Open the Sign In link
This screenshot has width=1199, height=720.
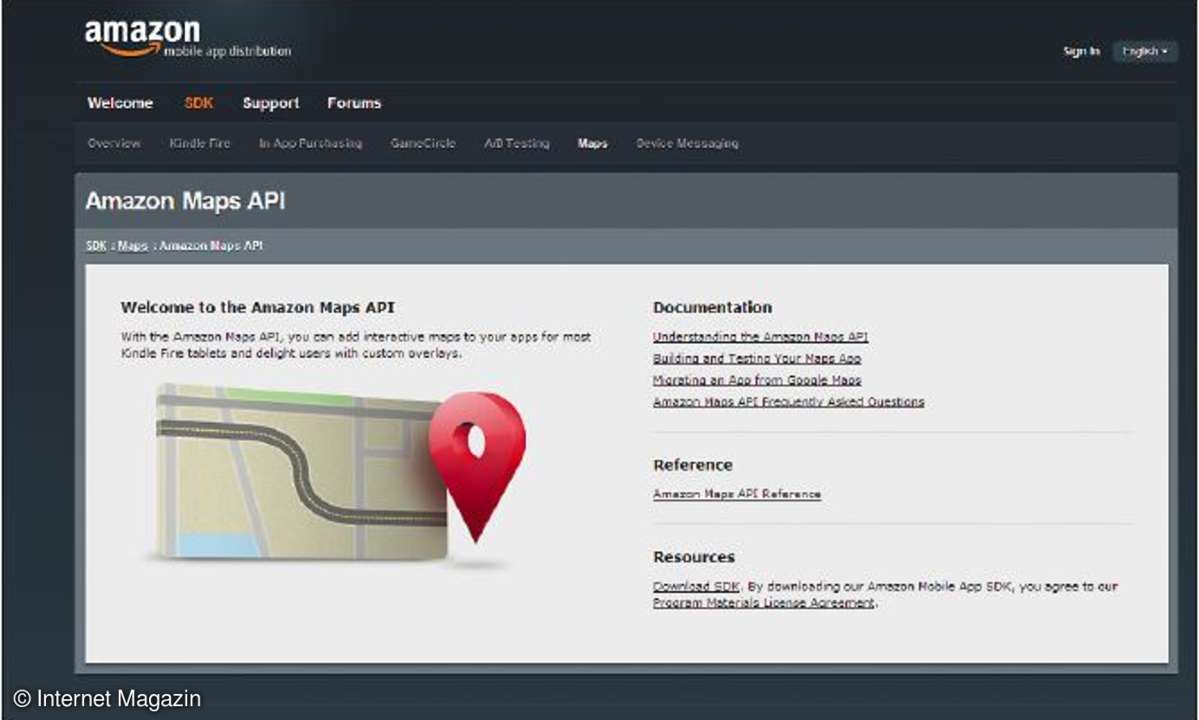pyautogui.click(x=1081, y=51)
